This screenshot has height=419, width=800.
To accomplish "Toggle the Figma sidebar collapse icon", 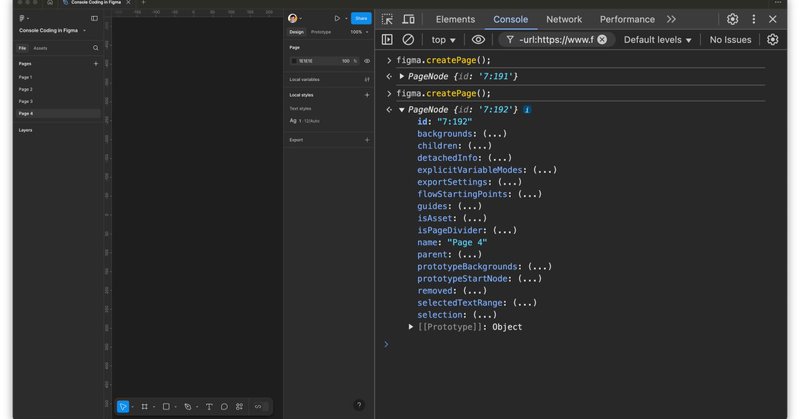I will pos(94,18).
